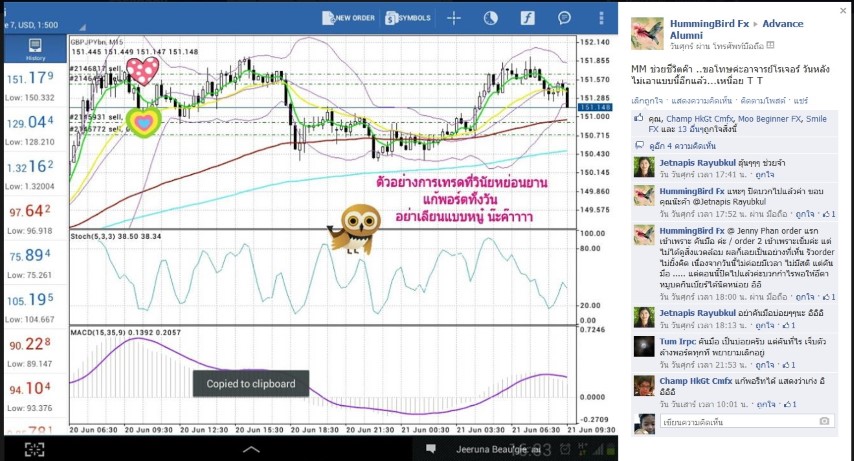
Task: Click ติดตามโพสต์ to follow the post
Action: click(763, 101)
